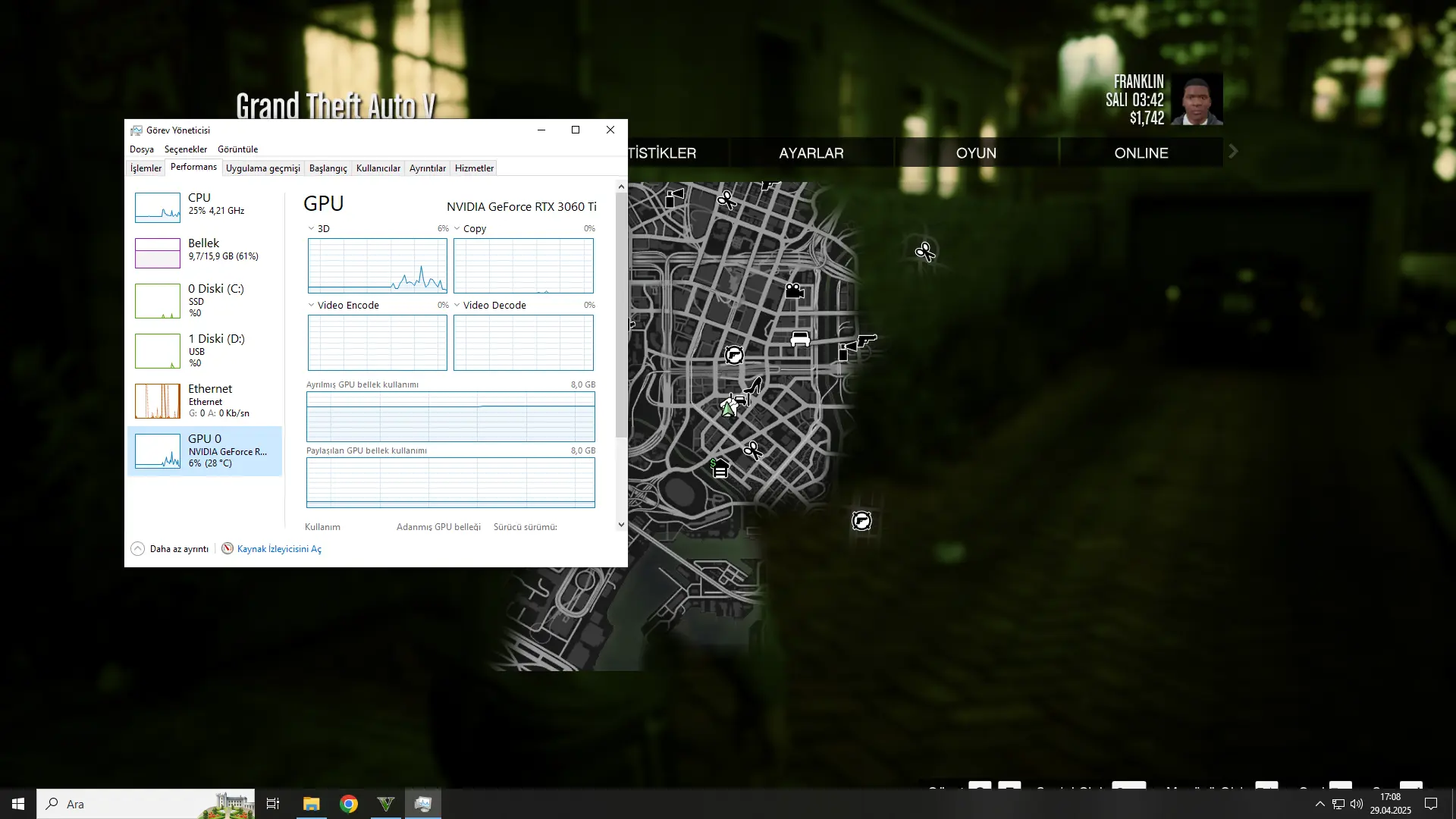Open the Windows Start menu
This screenshot has height=819, width=1456.
pos(18,804)
